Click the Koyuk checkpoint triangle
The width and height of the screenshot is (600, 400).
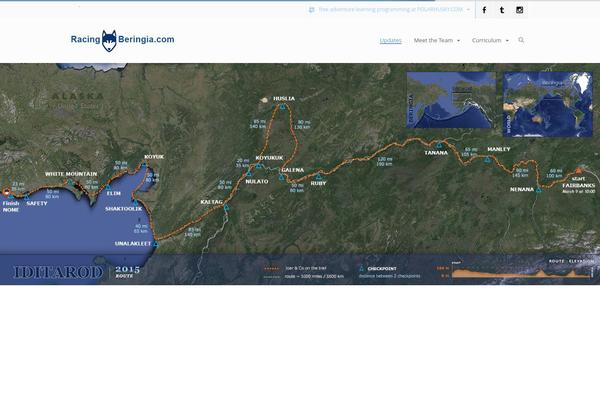coord(145,164)
